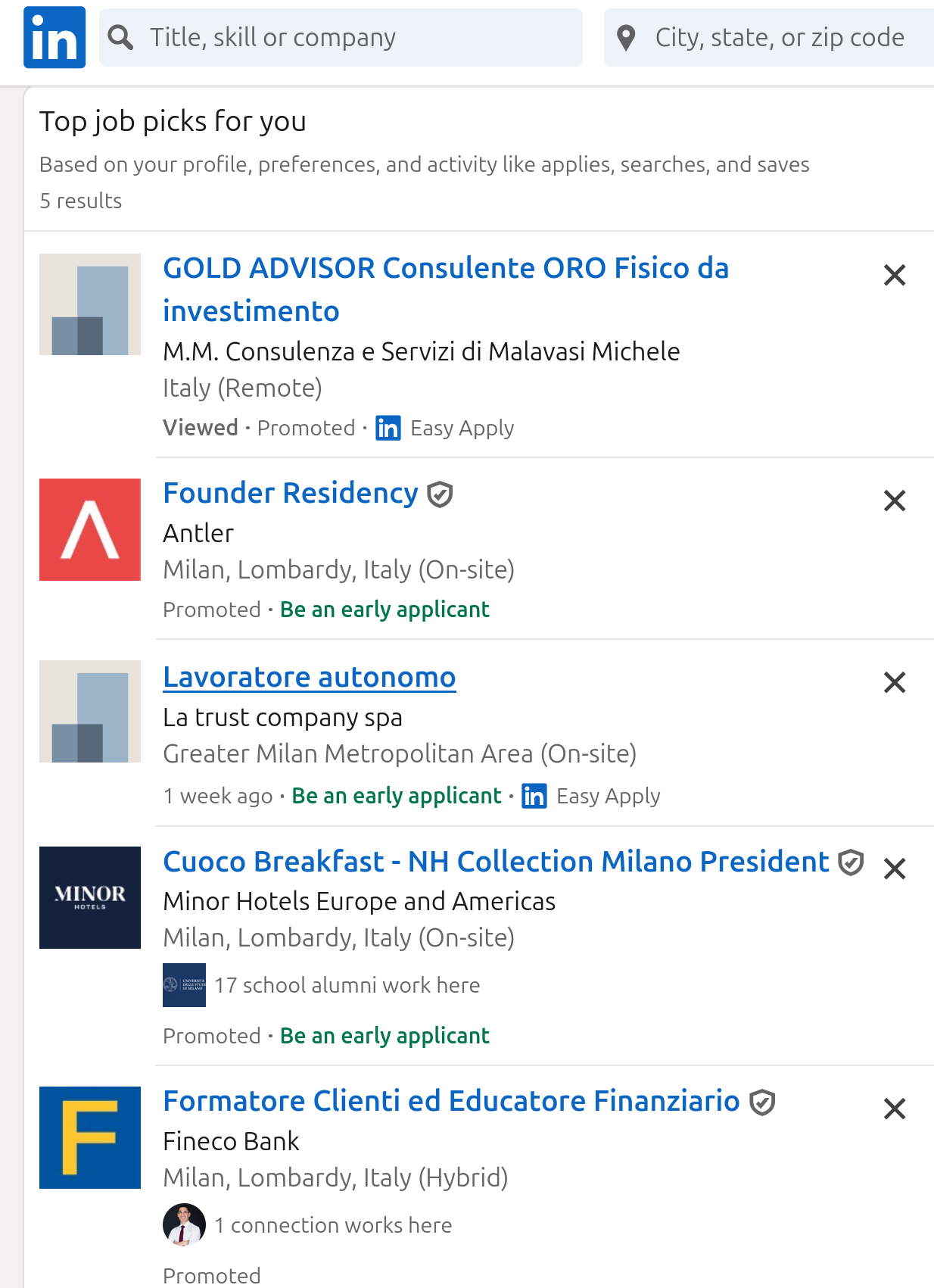Click the City, state, or zip field
The width and height of the screenshot is (934, 1288).
tap(769, 37)
